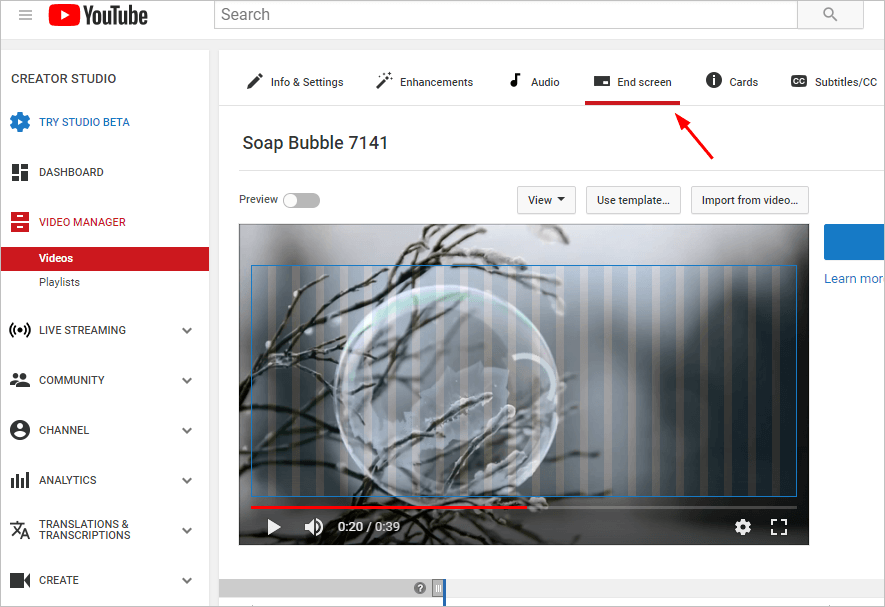The width and height of the screenshot is (885, 607).
Task: Switch to the Audio tab
Action: pyautogui.click(x=545, y=82)
